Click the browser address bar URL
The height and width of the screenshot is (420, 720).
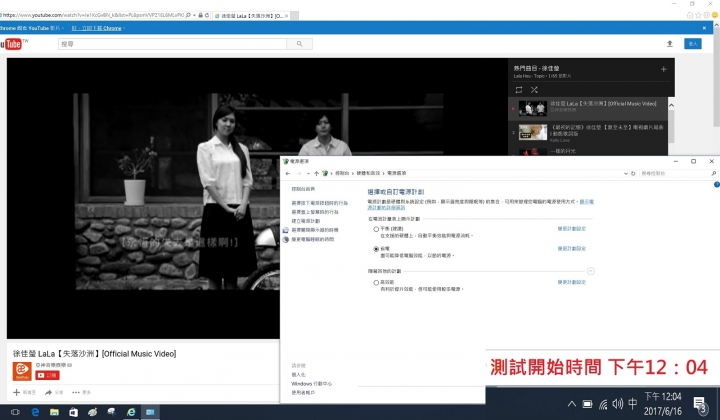click(92, 15)
